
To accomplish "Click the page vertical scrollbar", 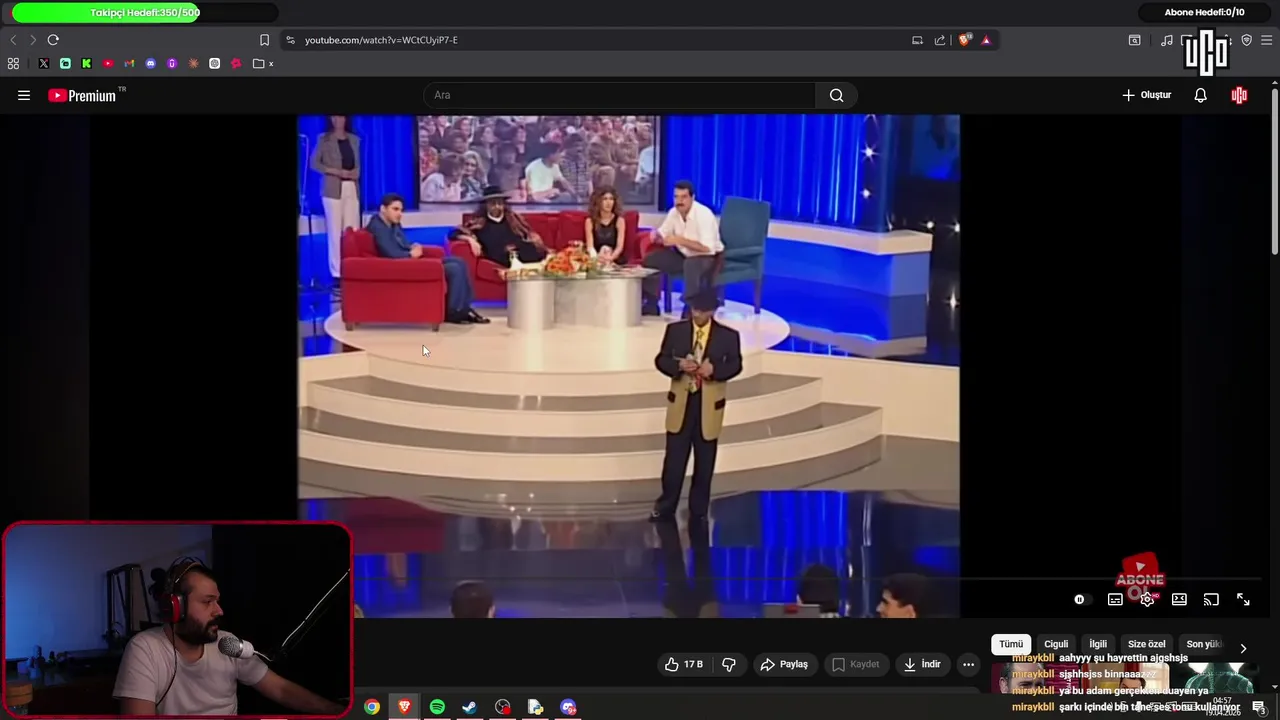I will click(1274, 170).
